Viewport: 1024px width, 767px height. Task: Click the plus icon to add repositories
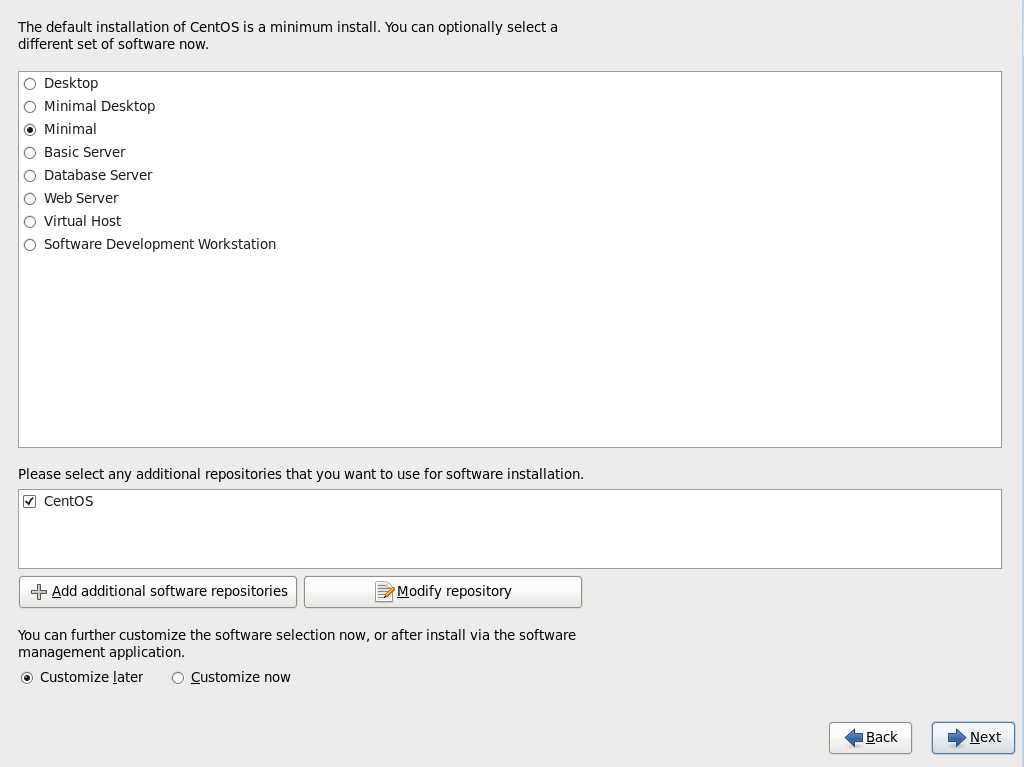[x=39, y=591]
